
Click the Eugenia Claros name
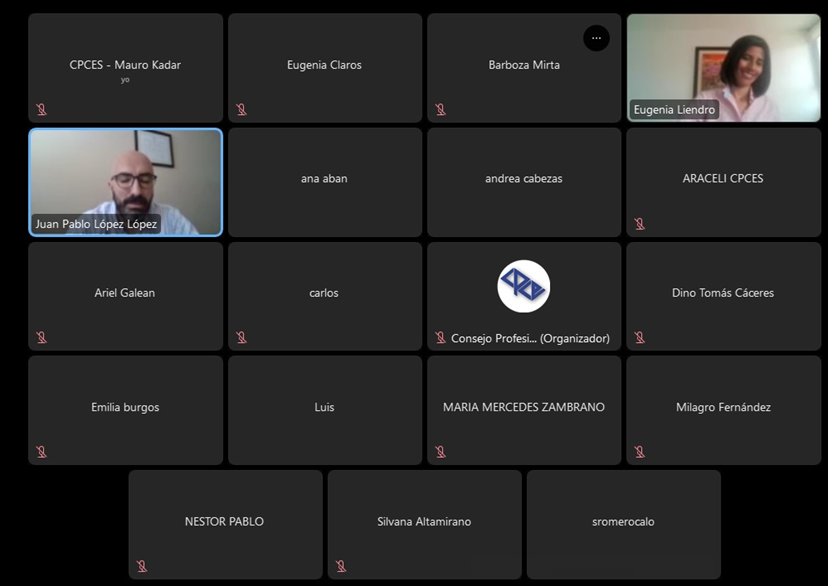pyautogui.click(x=324, y=65)
